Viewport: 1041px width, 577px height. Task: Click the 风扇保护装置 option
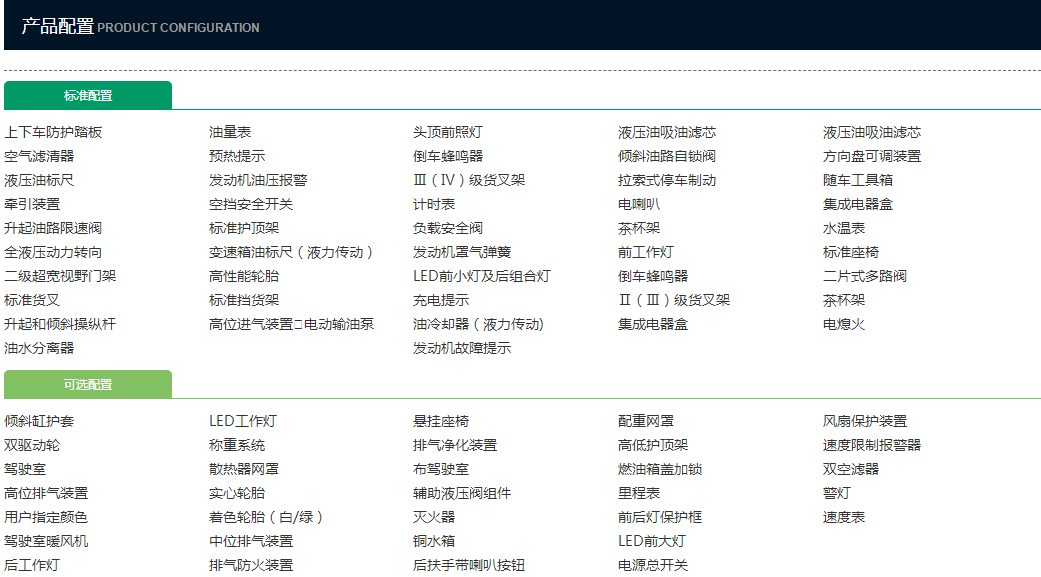(865, 421)
